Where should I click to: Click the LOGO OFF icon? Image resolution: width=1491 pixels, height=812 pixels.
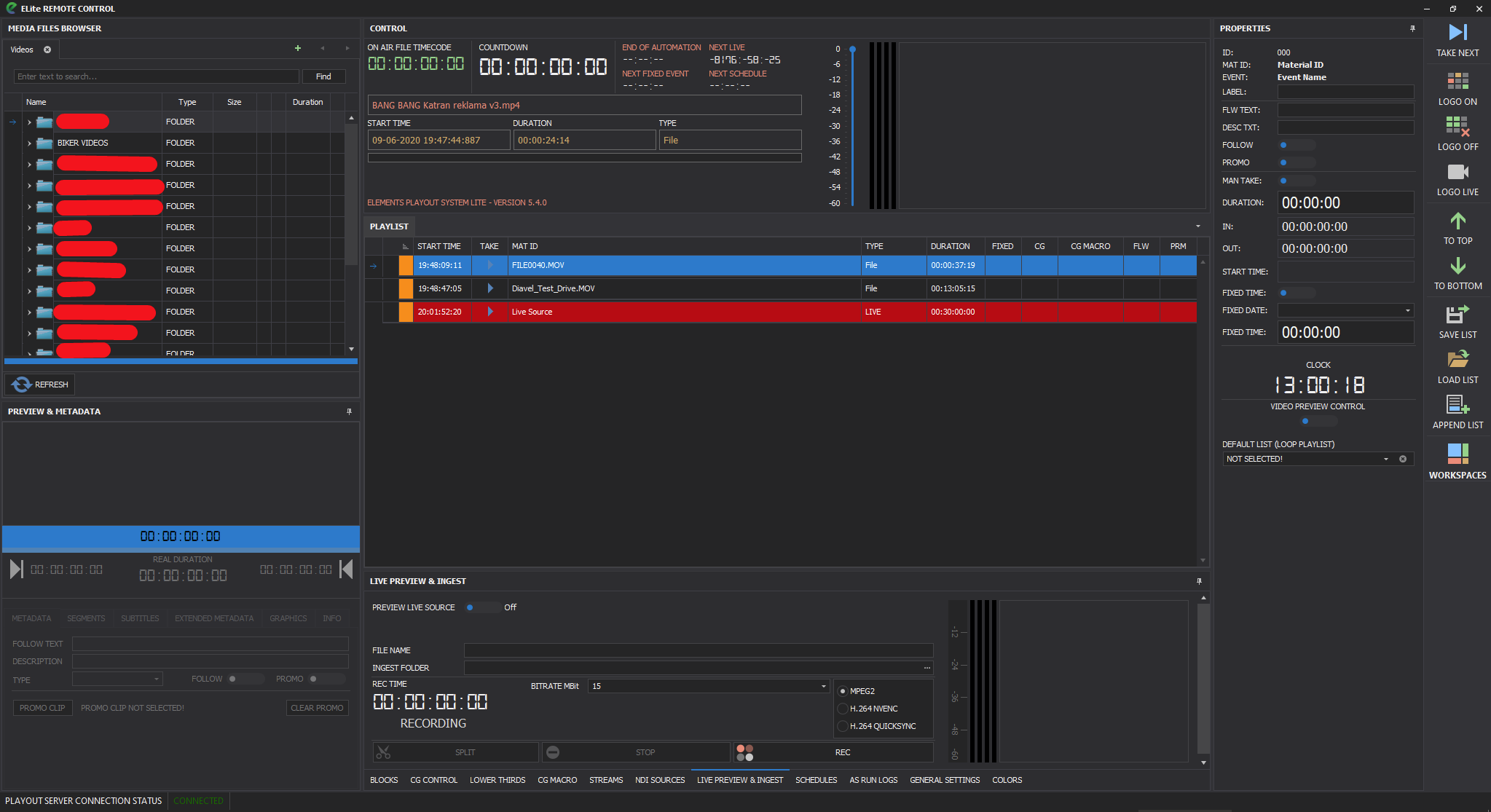click(1457, 126)
